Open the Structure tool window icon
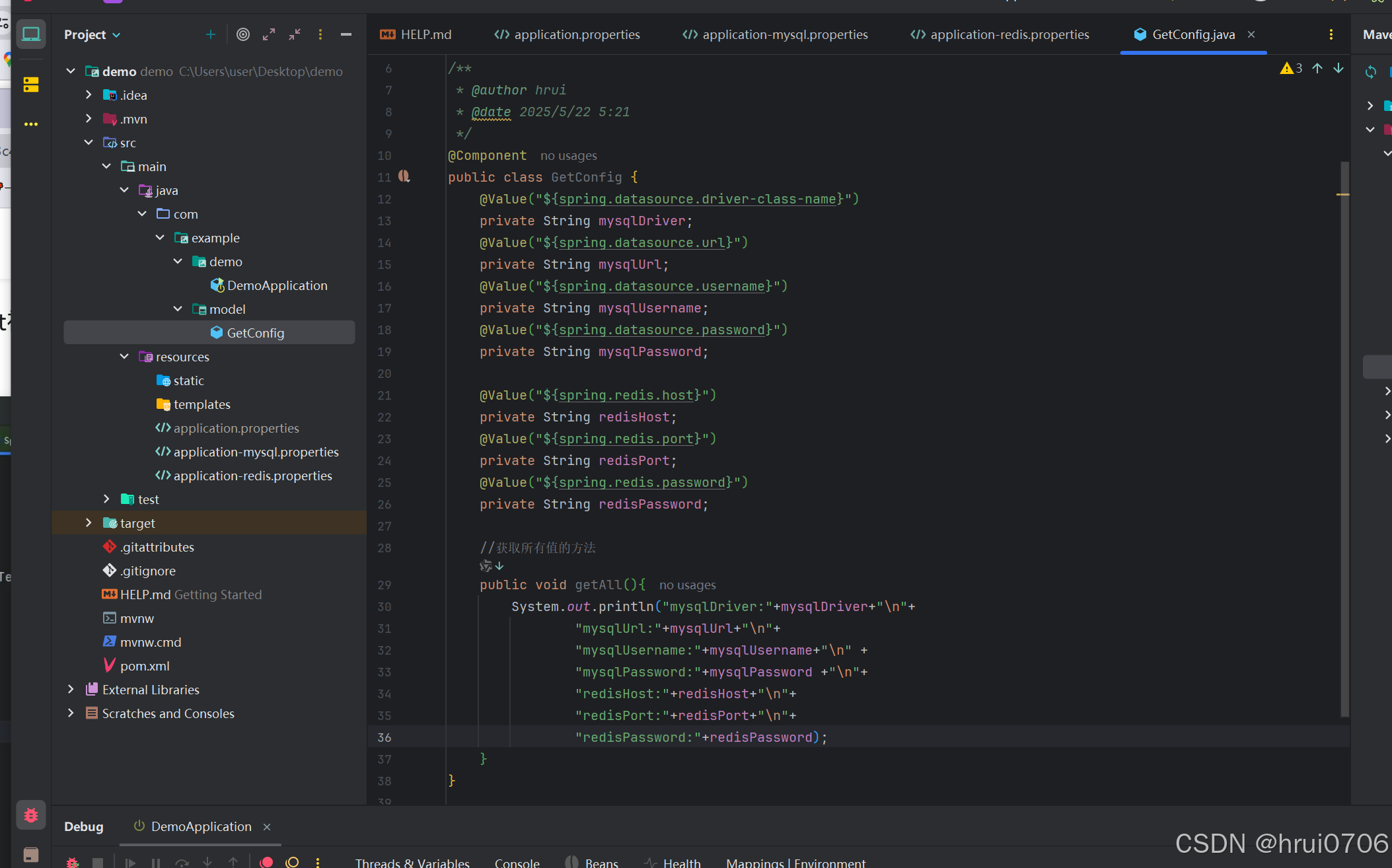 point(30,85)
